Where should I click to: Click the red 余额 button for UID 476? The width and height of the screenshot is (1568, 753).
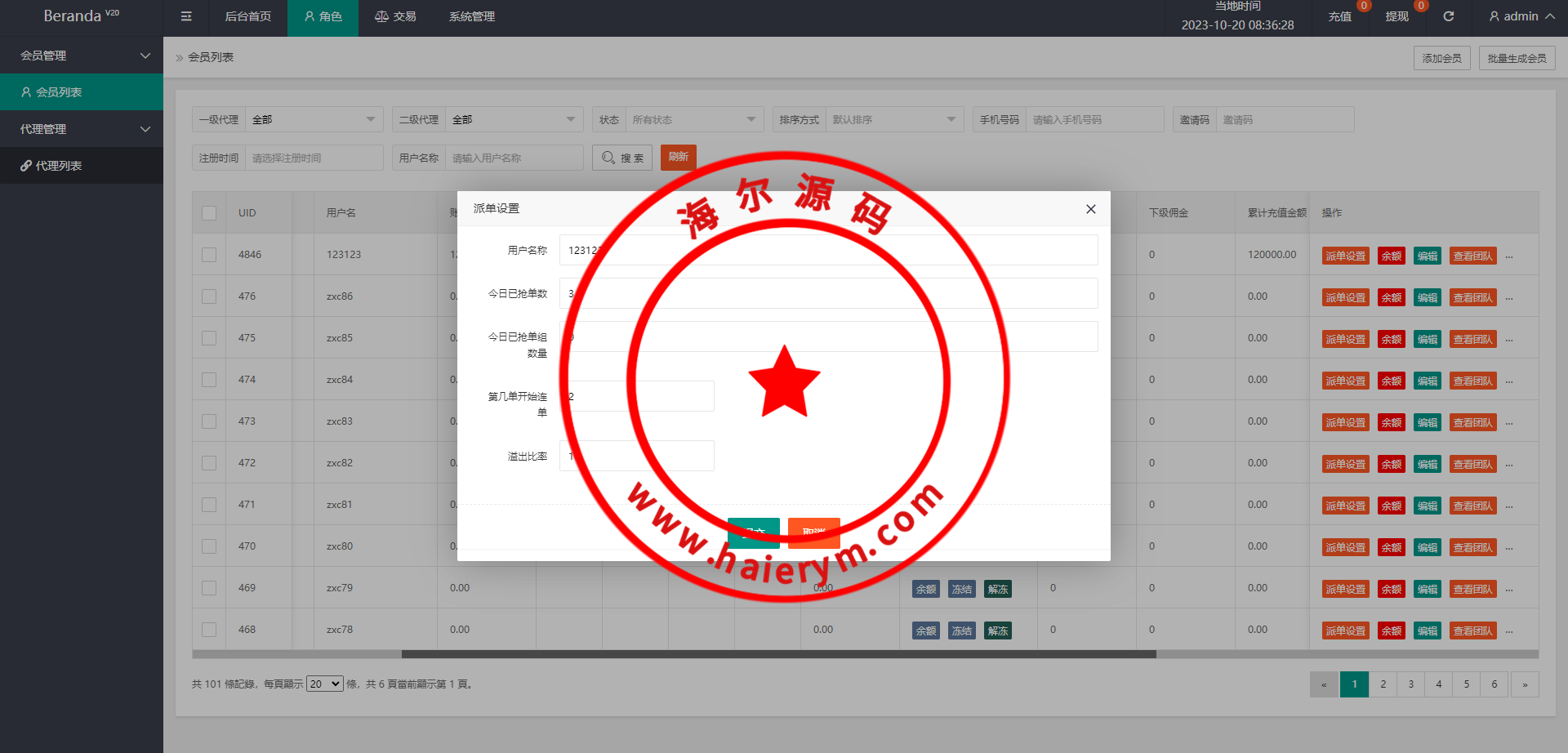pos(1391,297)
